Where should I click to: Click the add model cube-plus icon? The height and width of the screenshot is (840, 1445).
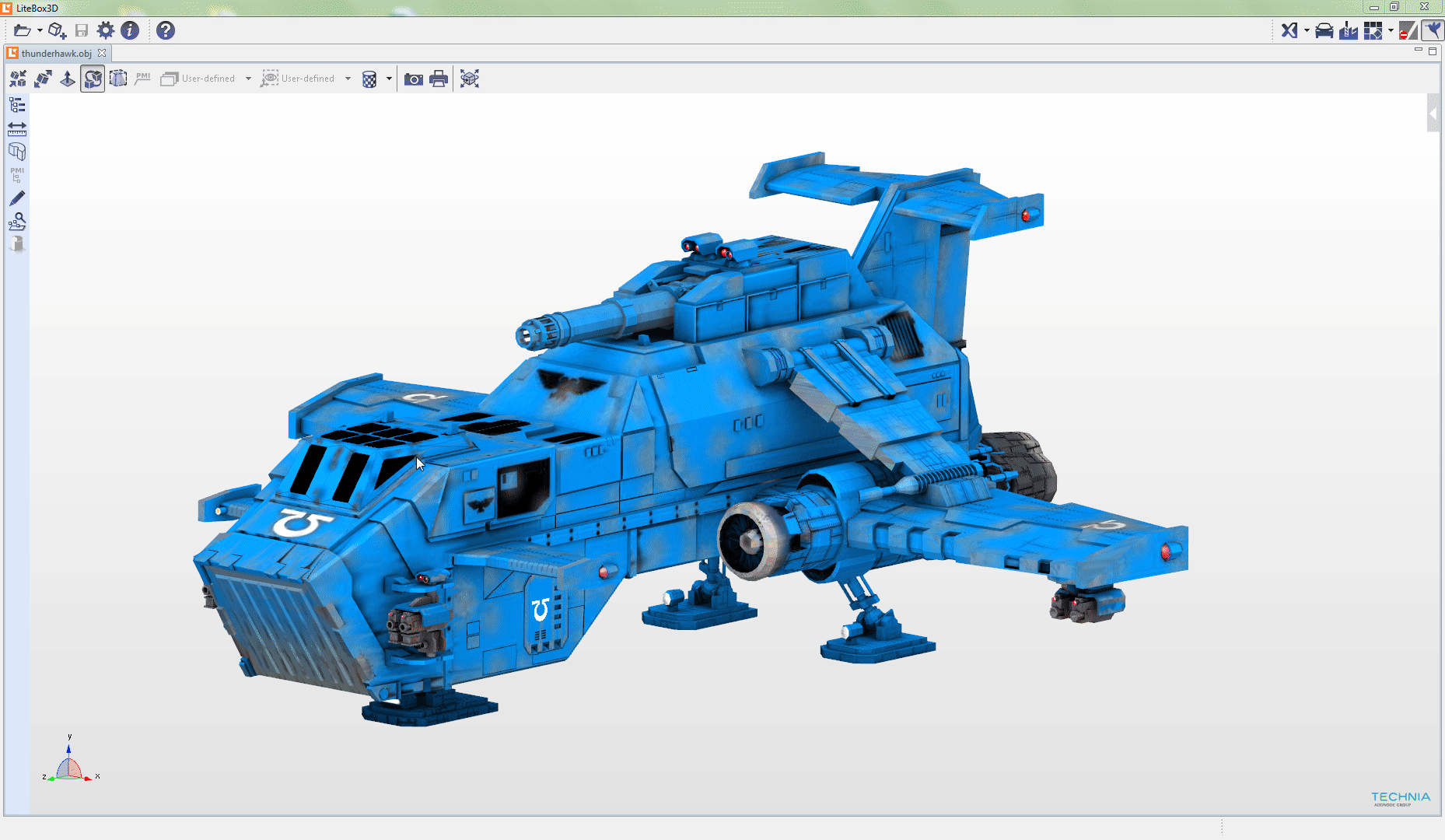tap(57, 30)
